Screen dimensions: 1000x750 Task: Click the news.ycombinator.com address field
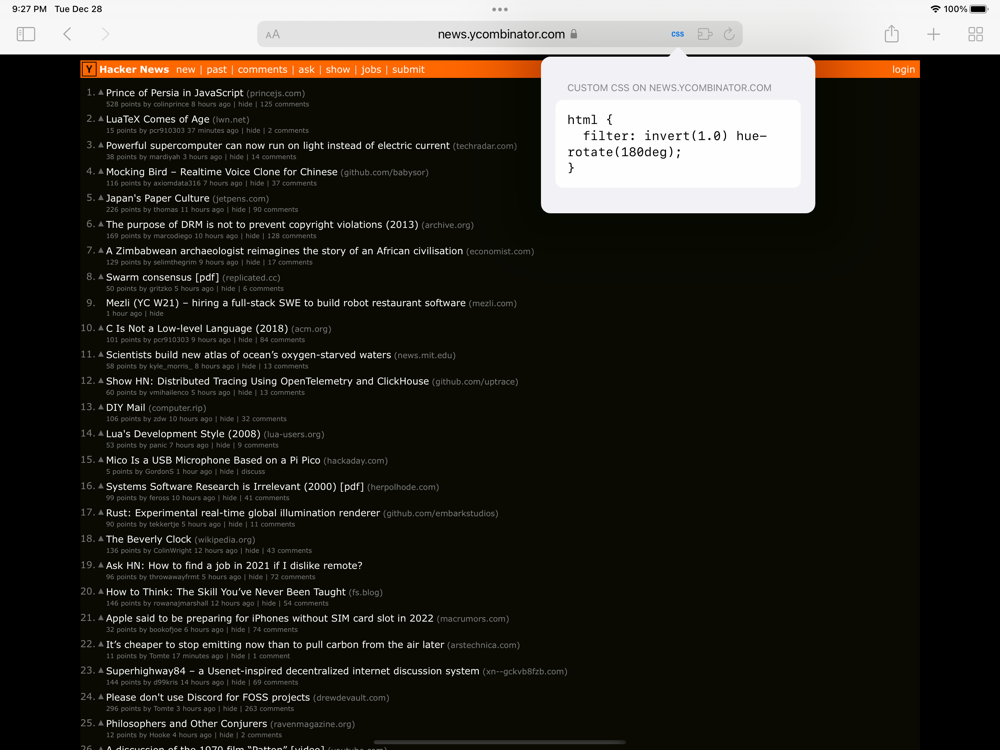(x=500, y=34)
